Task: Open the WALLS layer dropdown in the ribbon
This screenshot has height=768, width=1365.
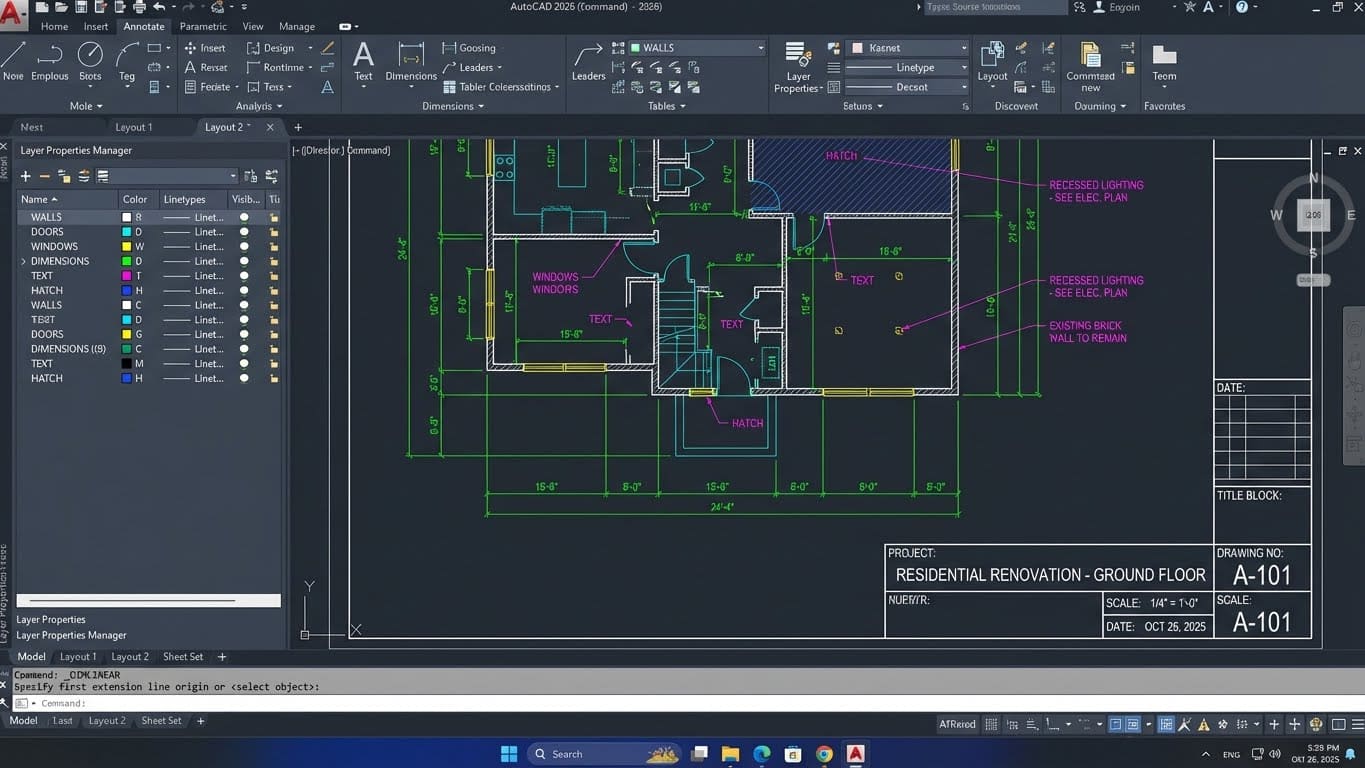Action: 761,47
